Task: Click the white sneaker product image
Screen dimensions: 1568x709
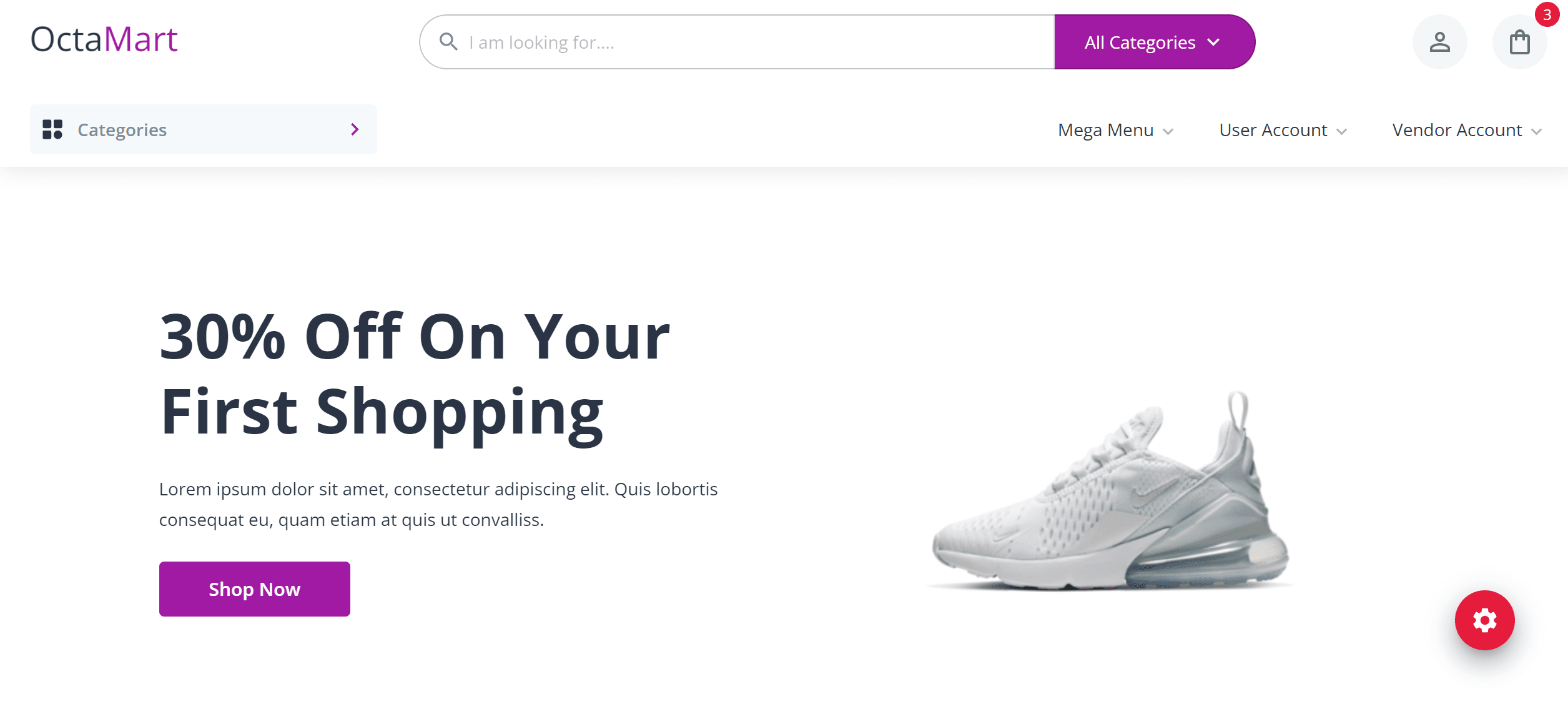Action: 1110,490
